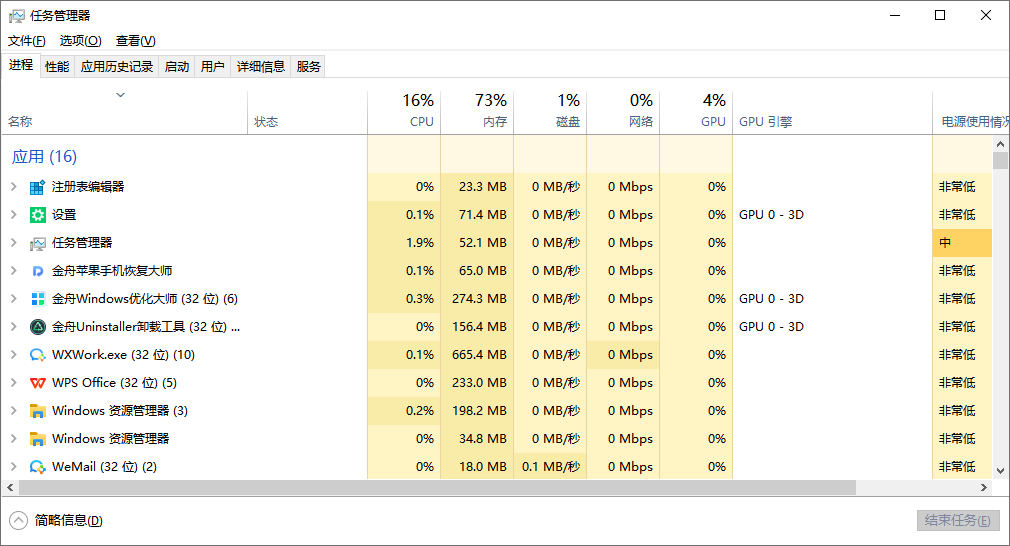This screenshot has height=546, width=1010.
Task: Click the 金舟苹果手机恢复大师 icon
Action: tap(37, 271)
